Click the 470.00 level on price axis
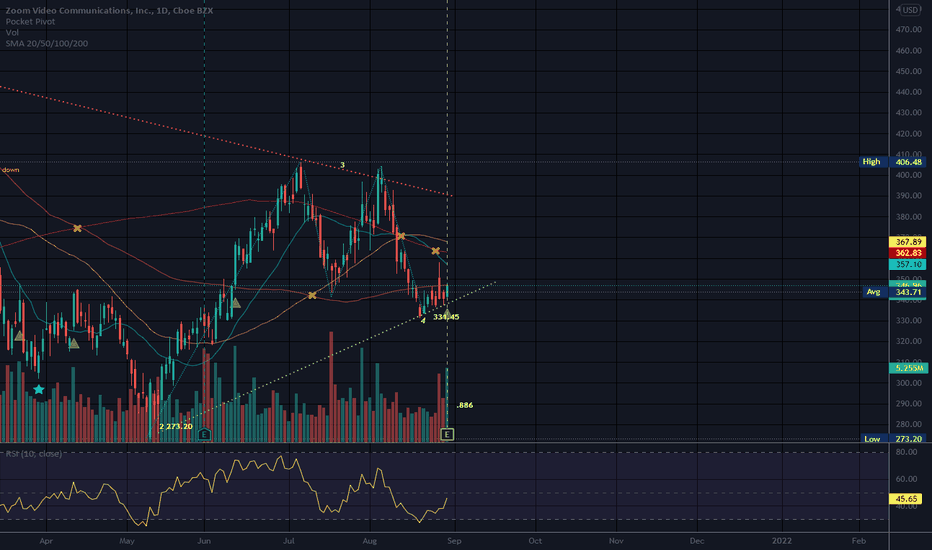The height and width of the screenshot is (550, 932). [909, 30]
